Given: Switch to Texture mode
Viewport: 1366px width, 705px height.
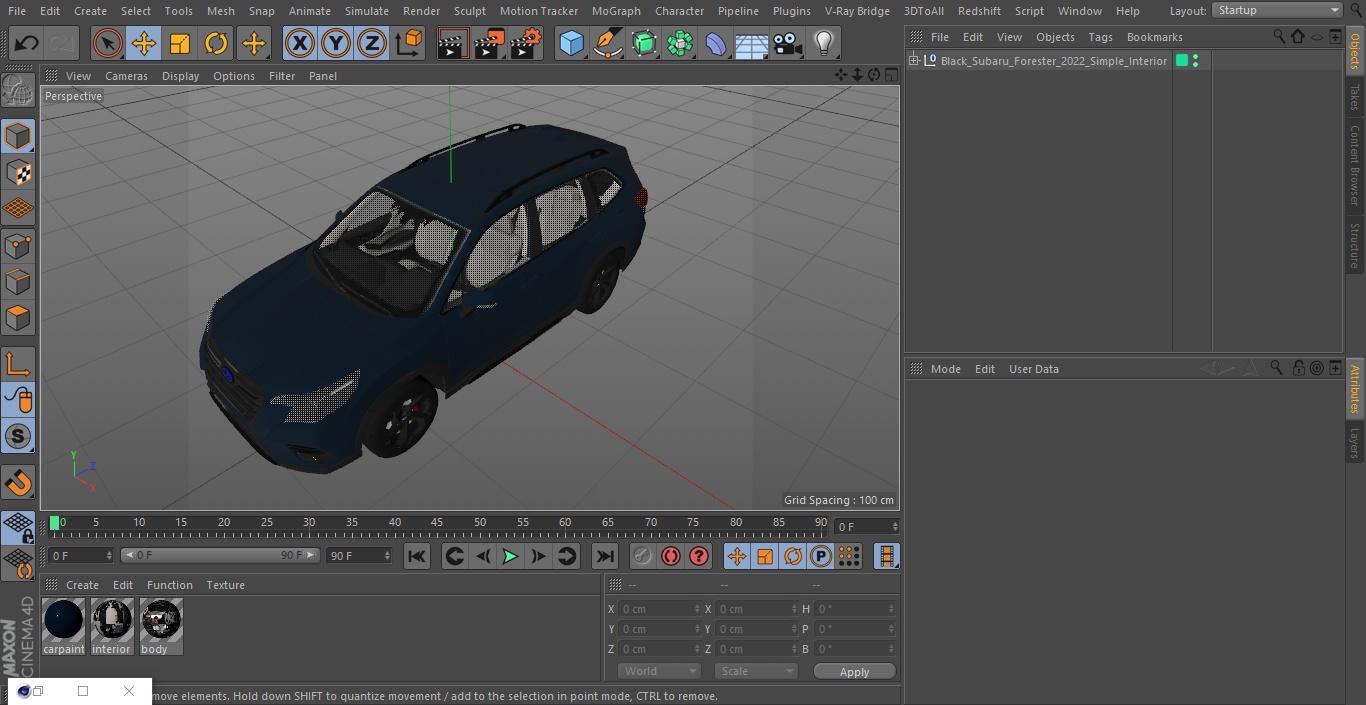Looking at the screenshot, I should tap(18, 172).
